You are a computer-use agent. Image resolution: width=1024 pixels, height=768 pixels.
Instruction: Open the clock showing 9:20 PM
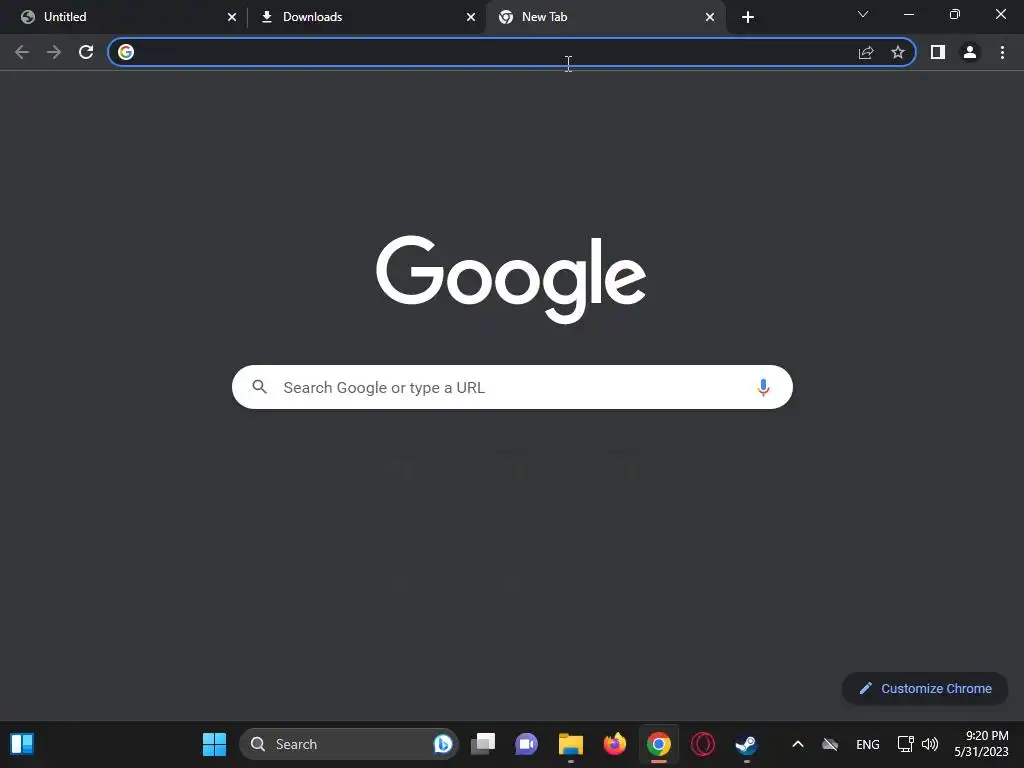point(981,744)
